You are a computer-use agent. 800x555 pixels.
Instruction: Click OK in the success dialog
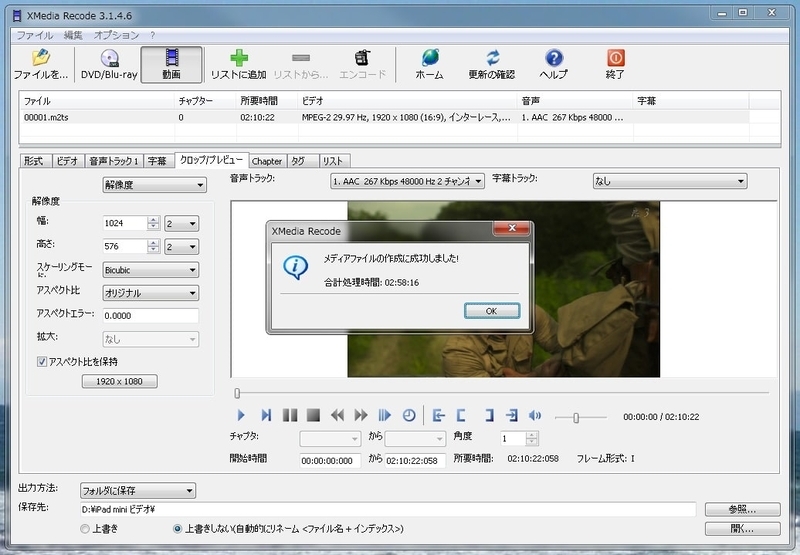tap(492, 311)
